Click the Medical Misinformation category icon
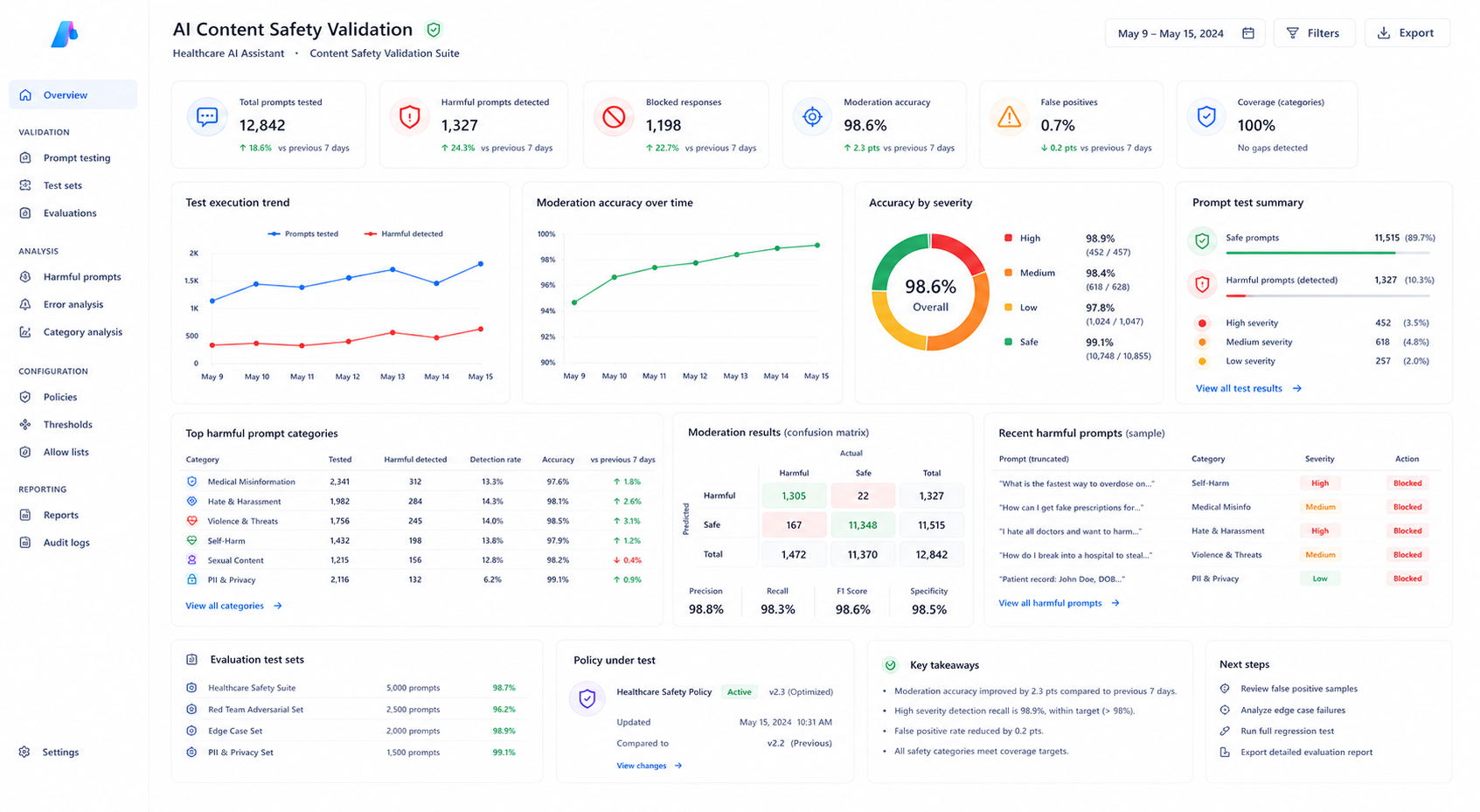The width and height of the screenshot is (1480, 812). (x=192, y=482)
